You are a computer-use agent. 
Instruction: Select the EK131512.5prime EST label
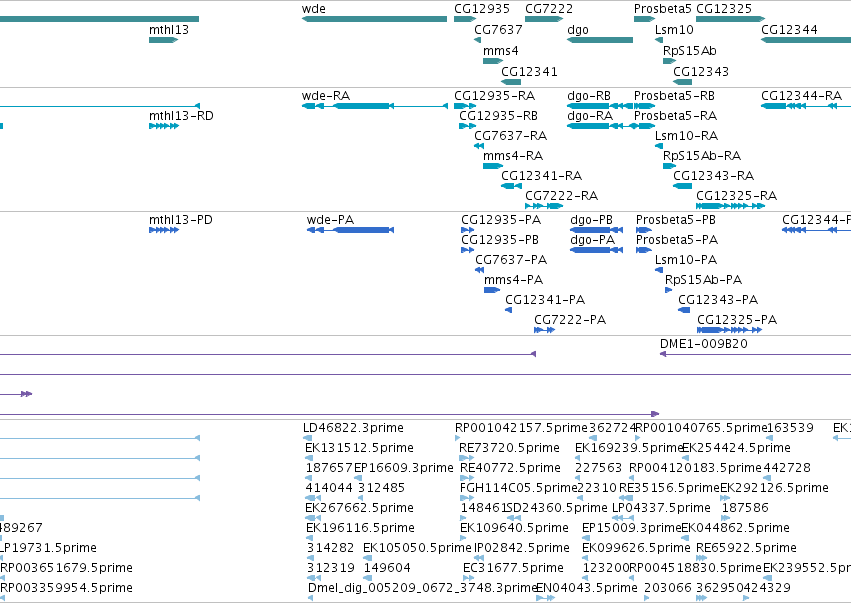click(x=359, y=448)
